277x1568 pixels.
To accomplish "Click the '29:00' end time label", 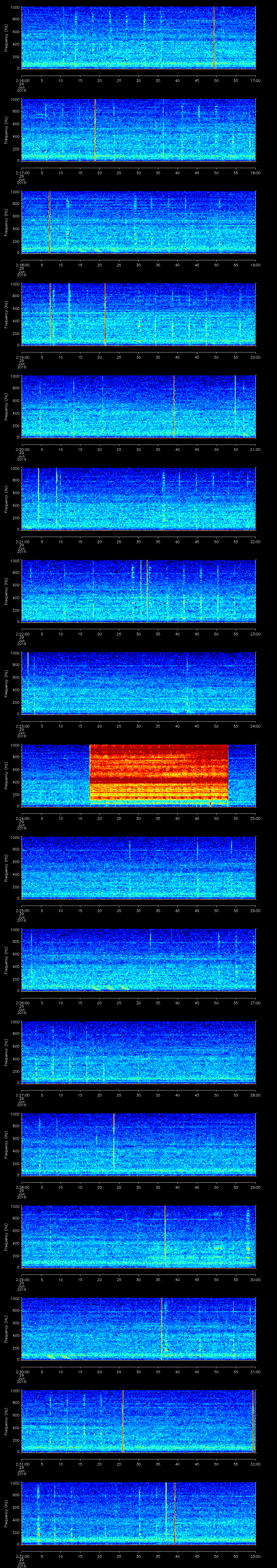I will click(255, 1187).
